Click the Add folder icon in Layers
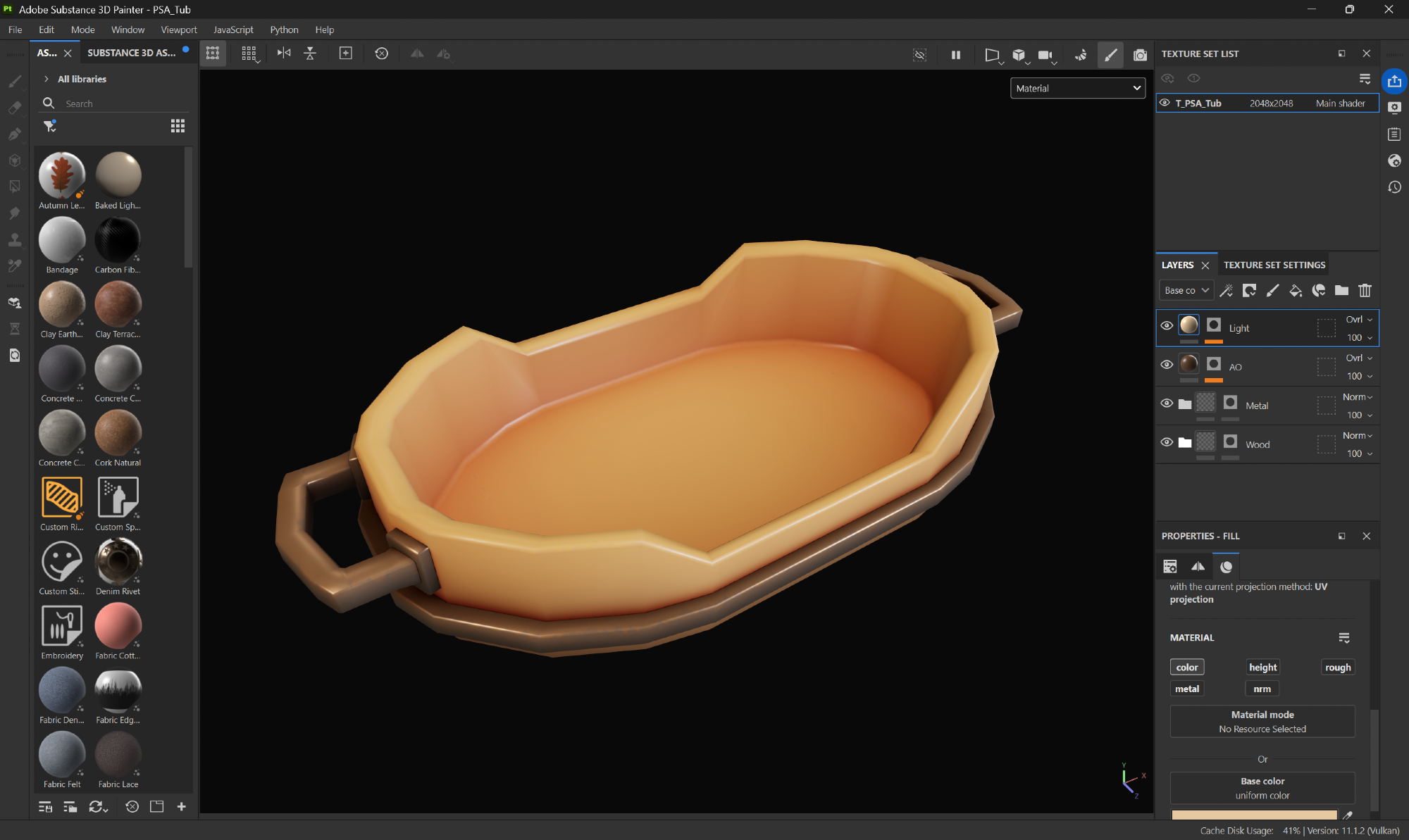 [x=1341, y=291]
